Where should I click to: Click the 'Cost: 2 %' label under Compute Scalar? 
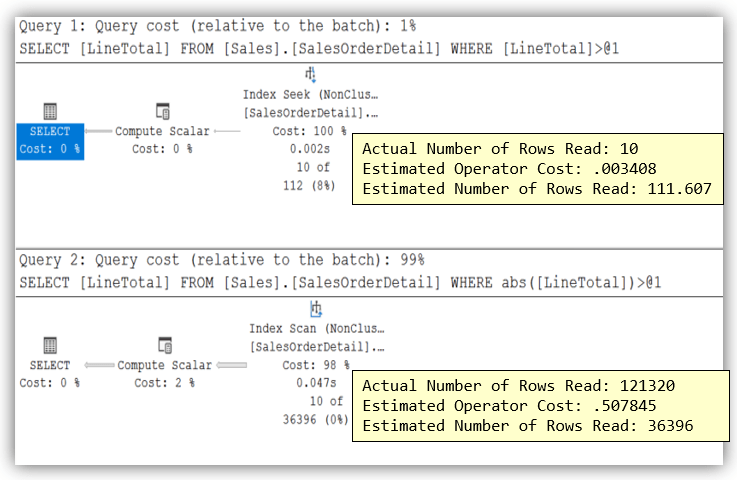click(x=164, y=383)
